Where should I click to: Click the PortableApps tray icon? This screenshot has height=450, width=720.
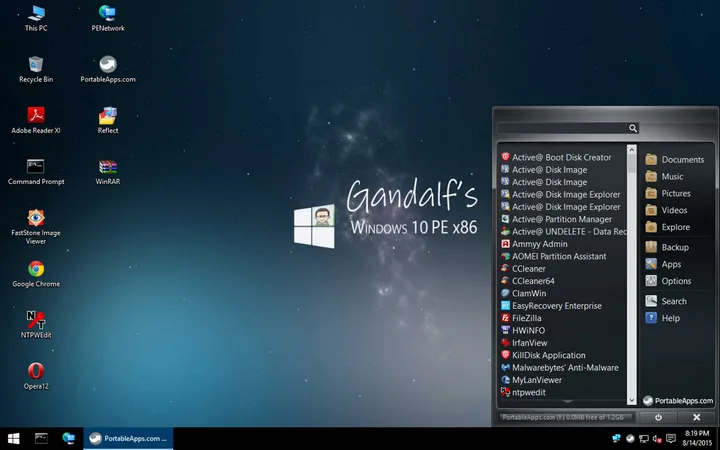coord(630,439)
